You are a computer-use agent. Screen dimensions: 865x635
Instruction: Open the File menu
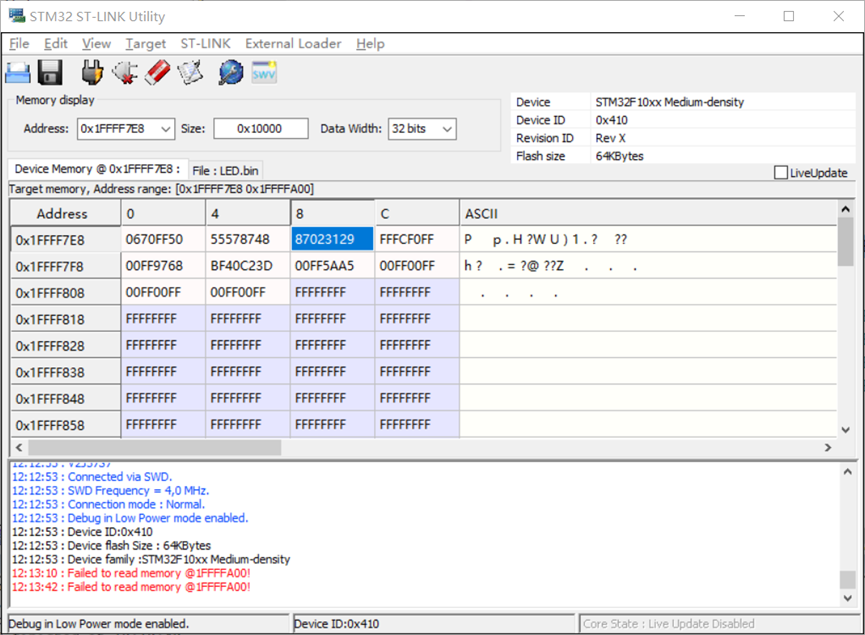point(19,44)
